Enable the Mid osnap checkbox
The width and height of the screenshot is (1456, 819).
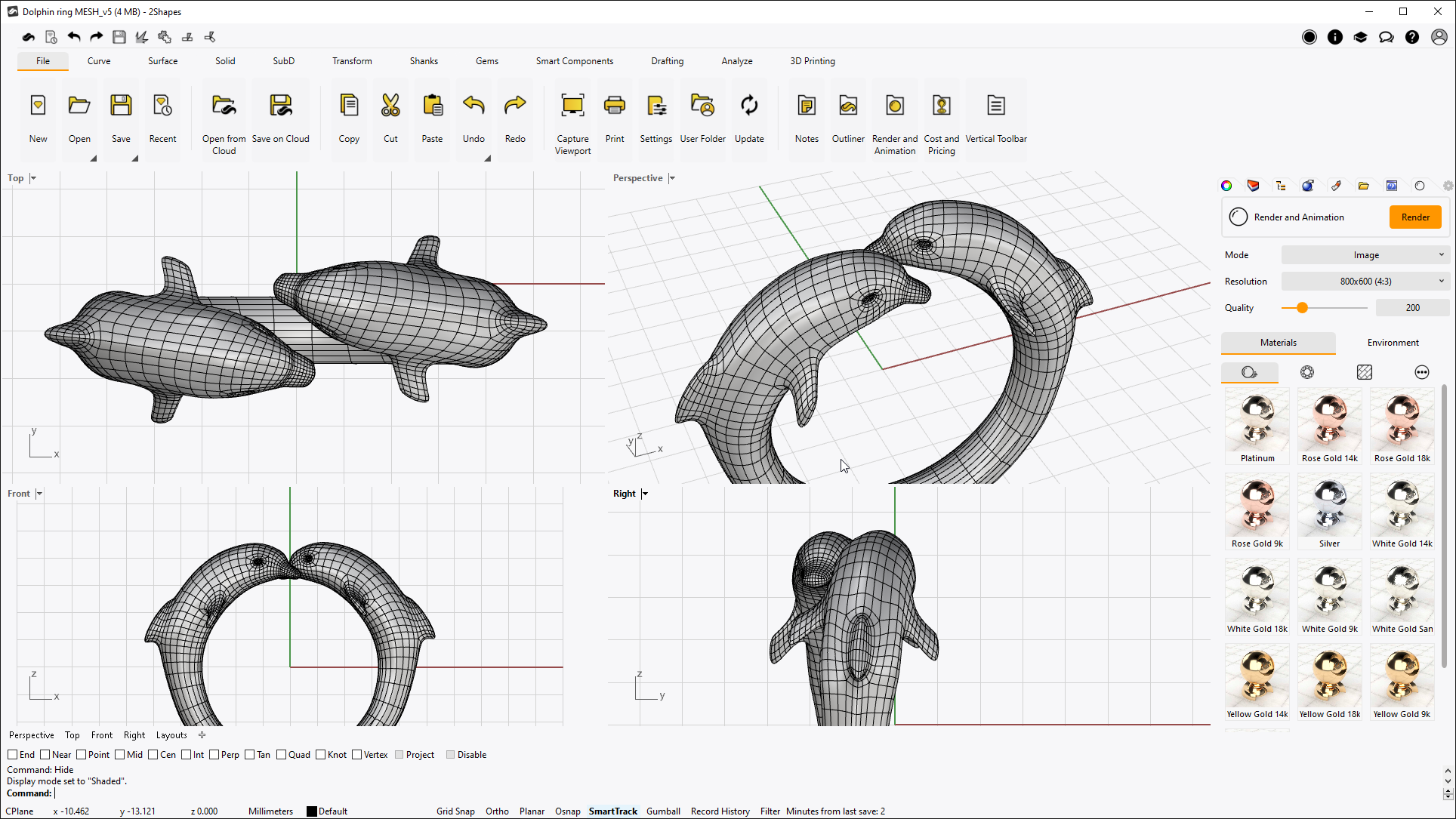coord(119,754)
